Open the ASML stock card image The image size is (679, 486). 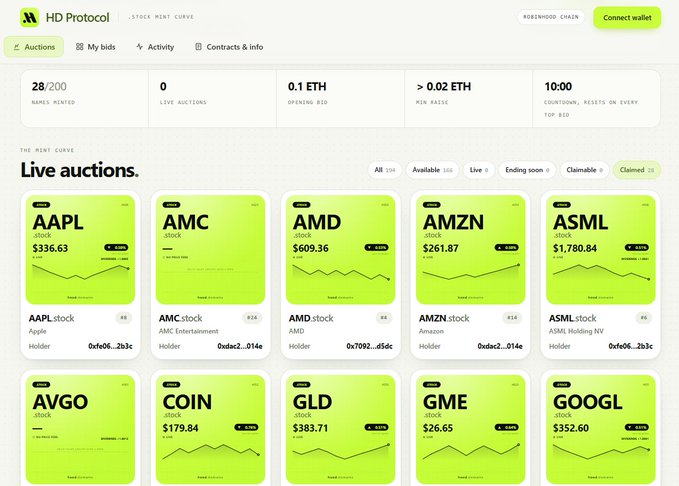pyautogui.click(x=601, y=249)
